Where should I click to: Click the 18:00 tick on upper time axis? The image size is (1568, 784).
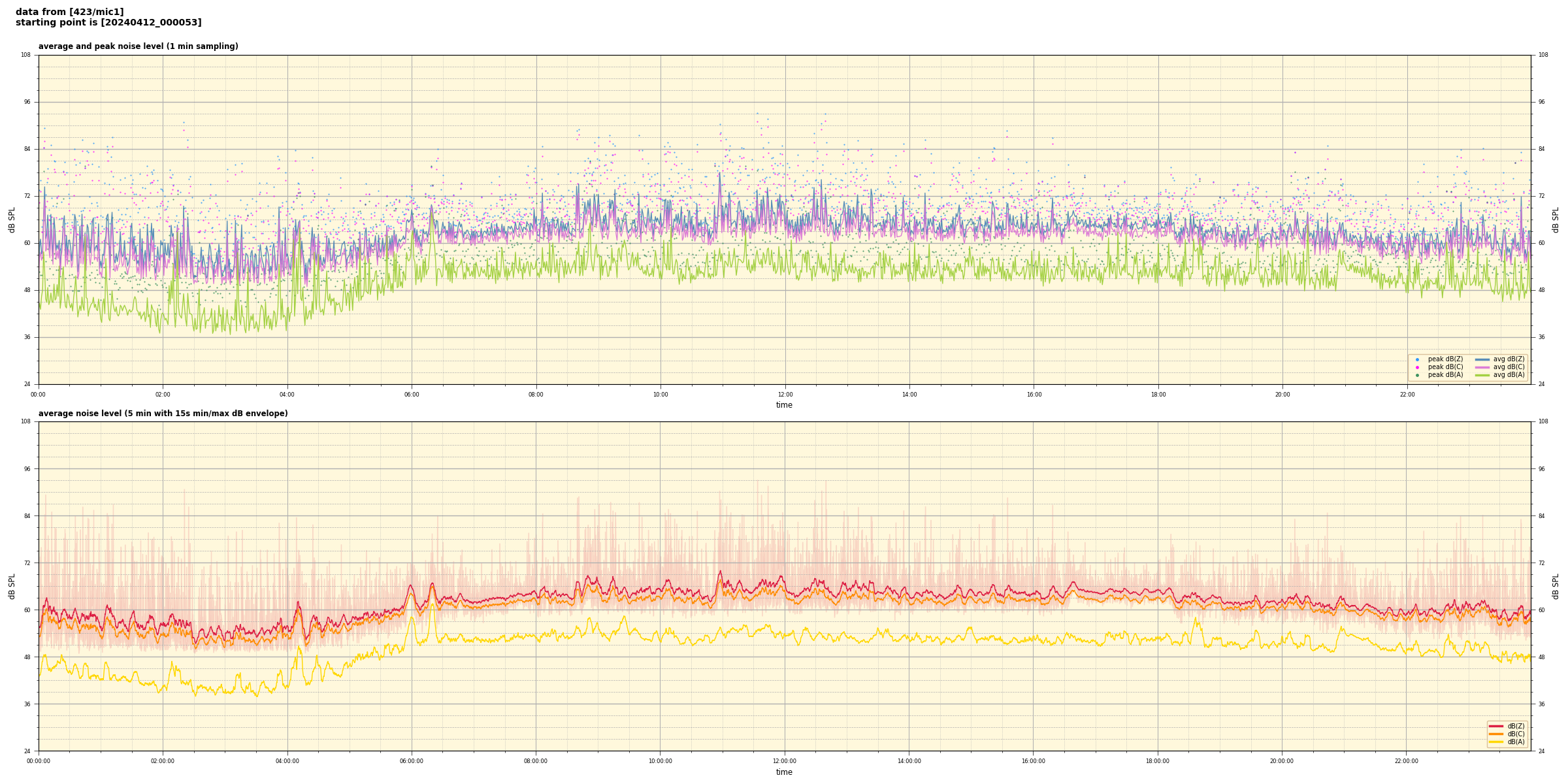pyautogui.click(x=1158, y=395)
